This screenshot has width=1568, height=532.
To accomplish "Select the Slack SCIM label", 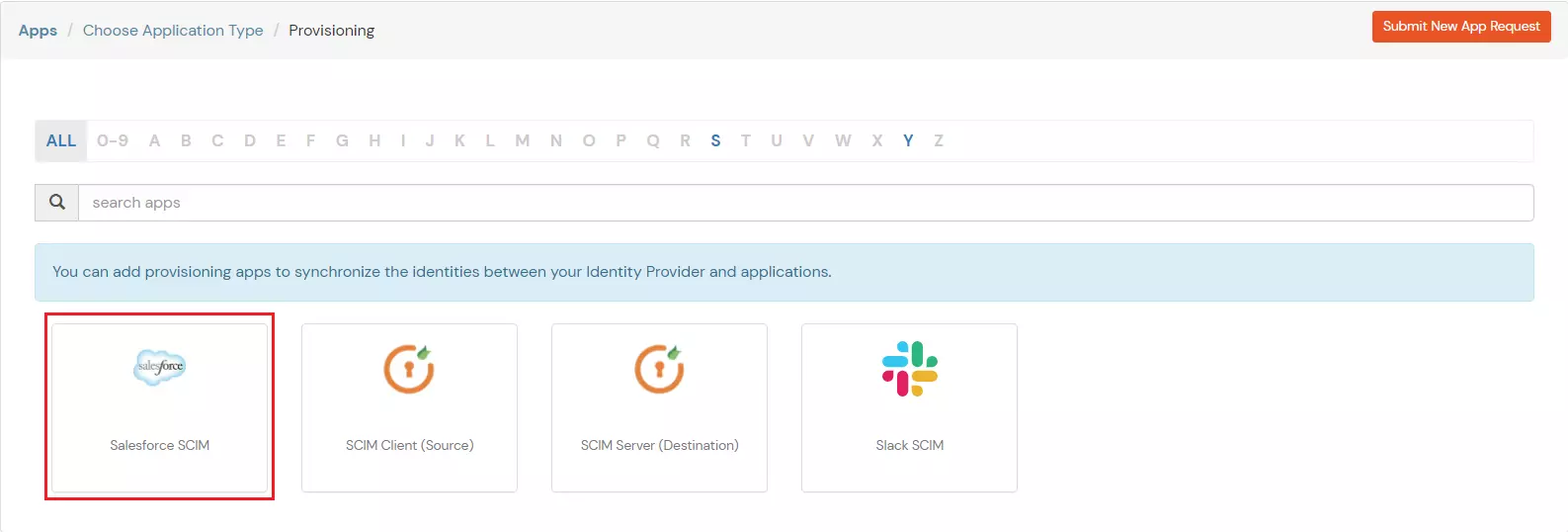I will coord(910,445).
